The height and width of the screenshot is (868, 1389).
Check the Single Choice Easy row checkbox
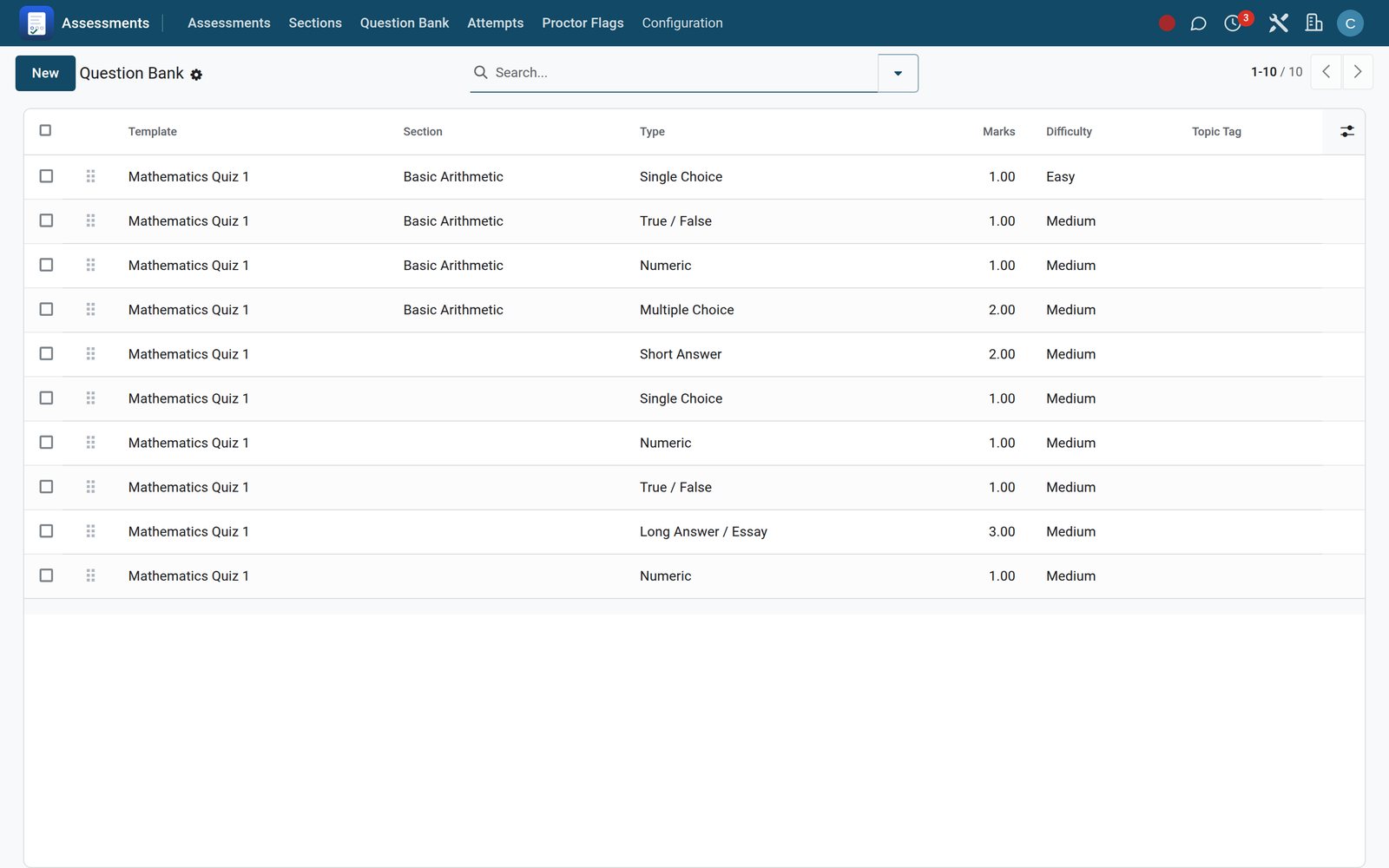tap(46, 176)
